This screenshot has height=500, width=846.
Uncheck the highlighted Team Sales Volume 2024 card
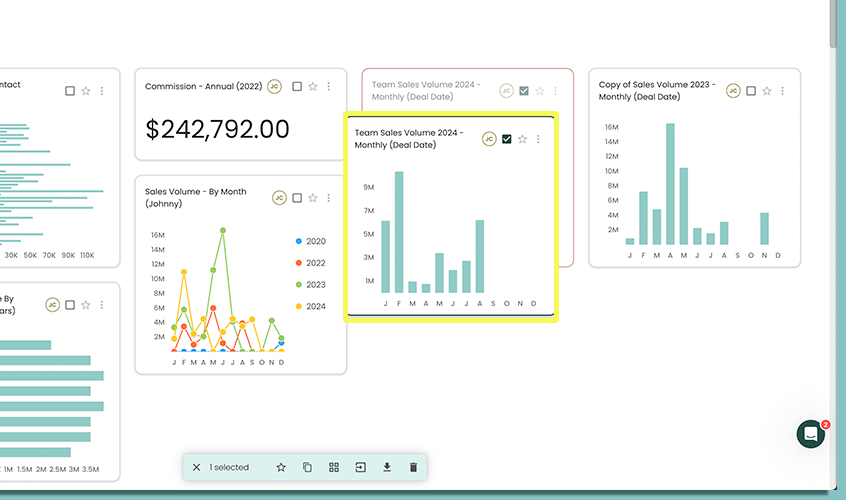[x=507, y=139]
